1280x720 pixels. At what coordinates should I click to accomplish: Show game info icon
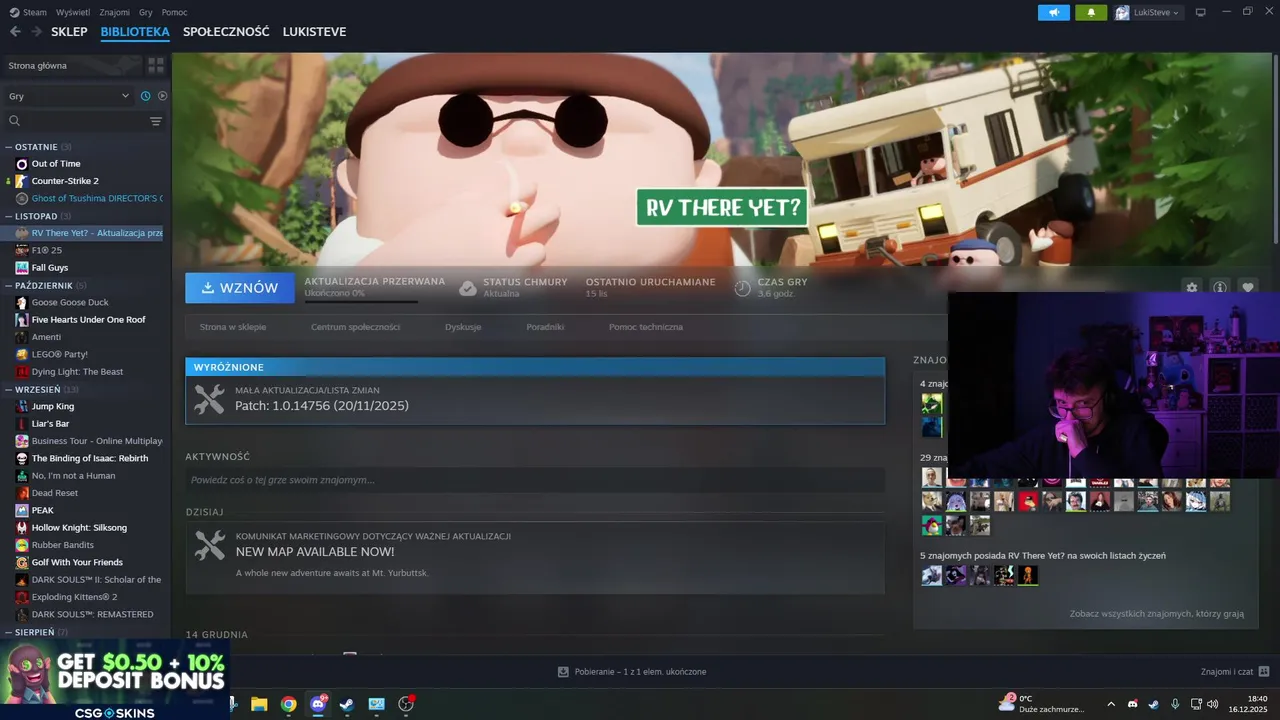1219,288
